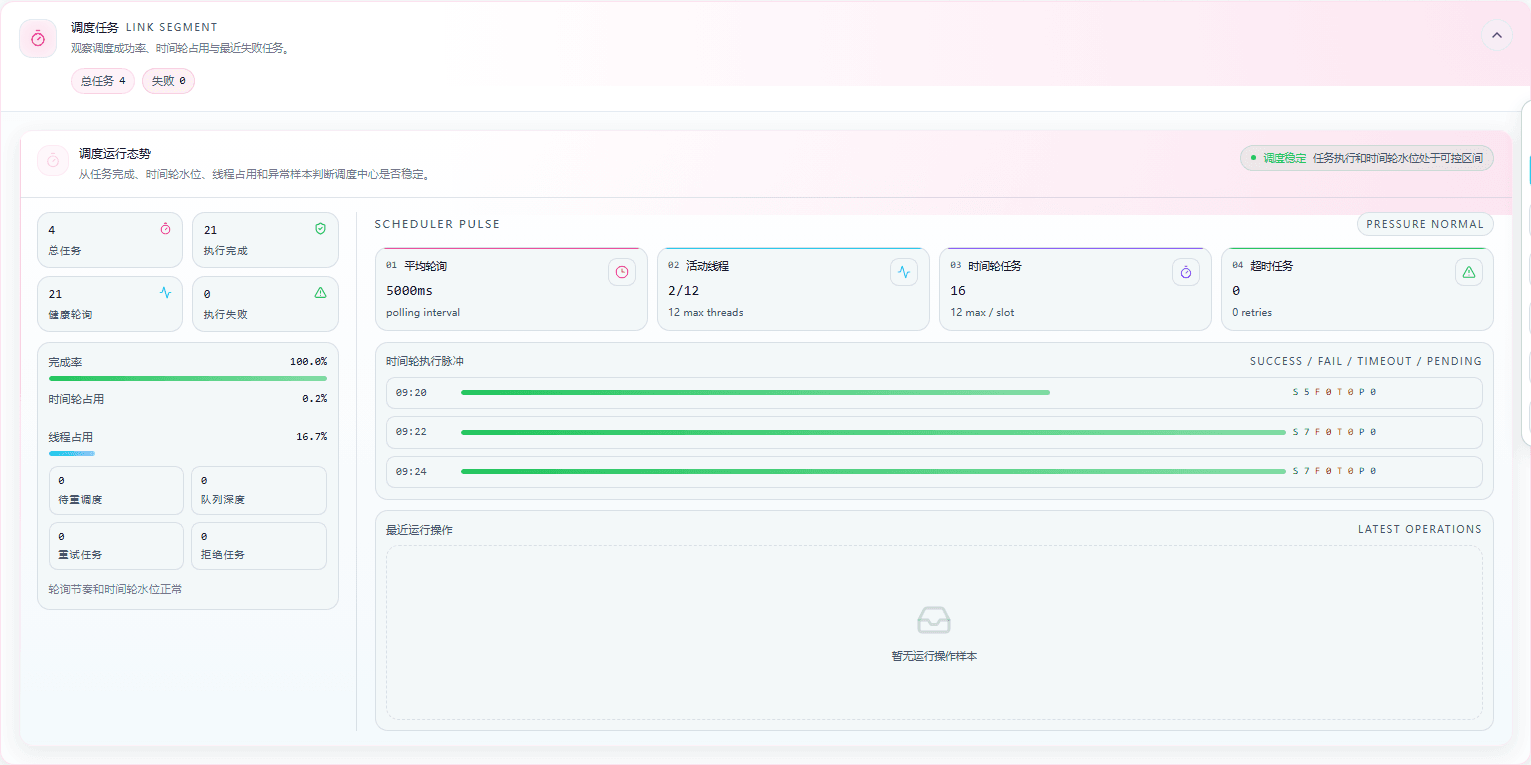This screenshot has height=765, width=1531.
Task: Select the 09:24 pulse row
Action: click(x=934, y=471)
